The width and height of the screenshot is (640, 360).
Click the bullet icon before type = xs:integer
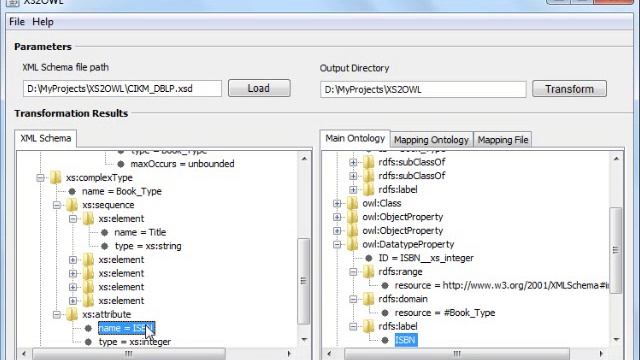point(89,342)
